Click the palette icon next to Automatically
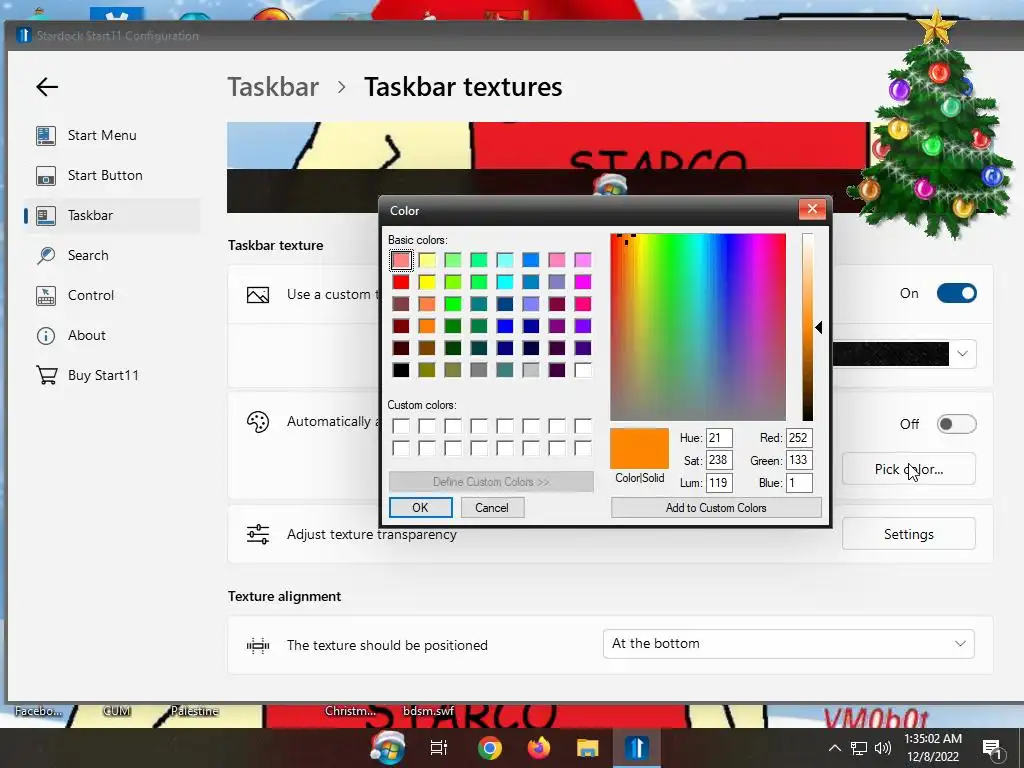This screenshot has height=768, width=1024. (258, 422)
